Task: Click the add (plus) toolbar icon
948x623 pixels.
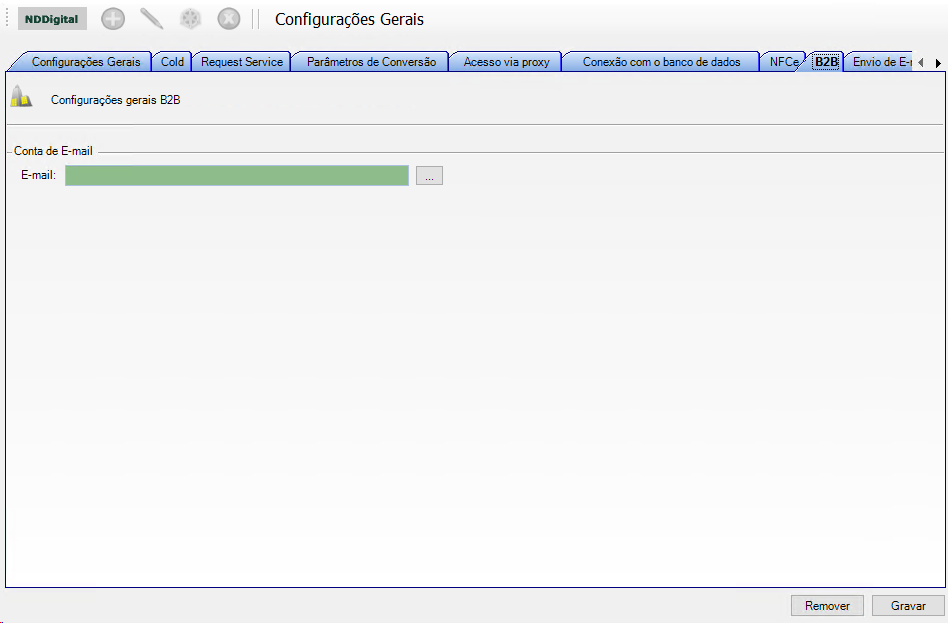Action: click(113, 19)
